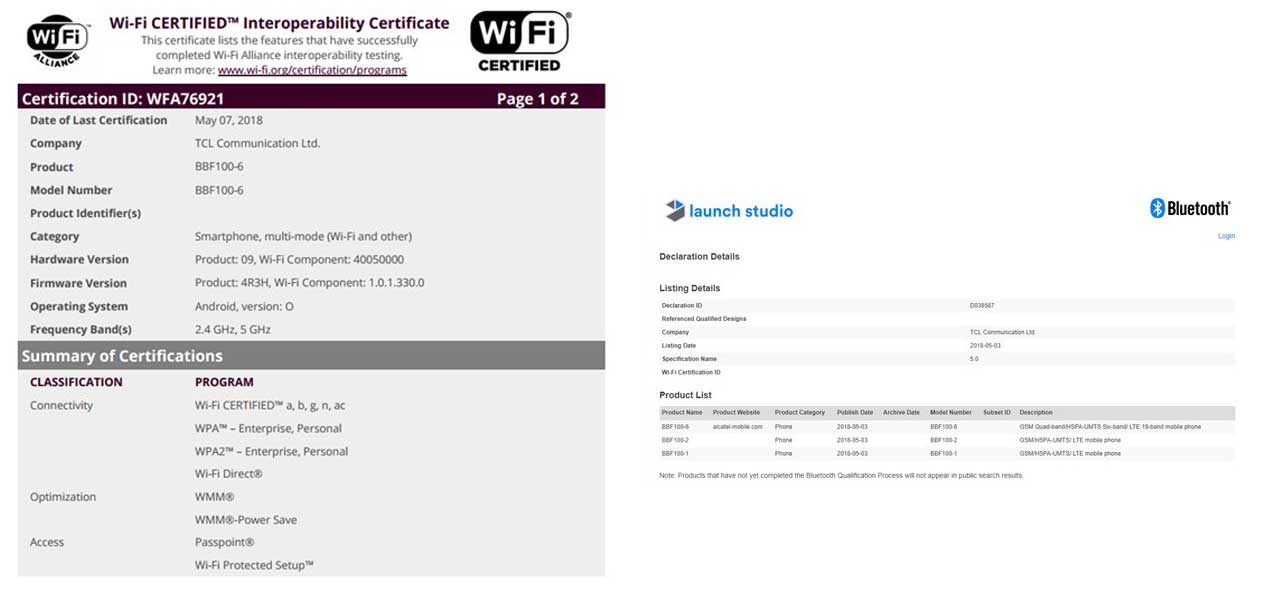Select the Bluetooth Qualification Process note text
The image size is (1280, 592).
click(x=841, y=475)
